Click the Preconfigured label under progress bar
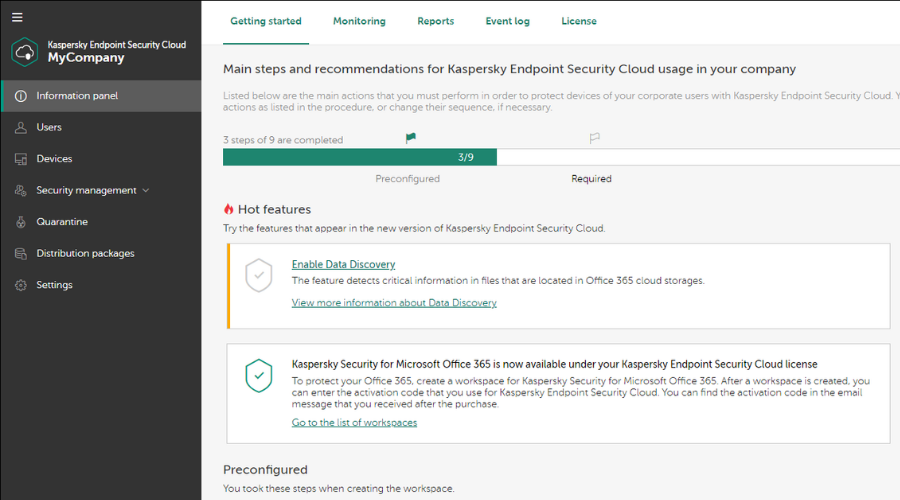This screenshot has height=500, width=900. click(408, 179)
